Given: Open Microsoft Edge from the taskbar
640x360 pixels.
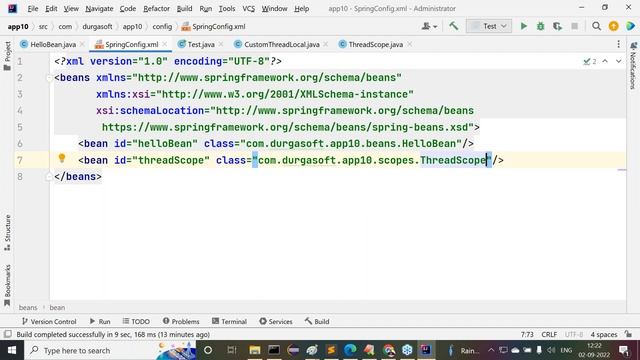Looking at the screenshot, I should click(x=350, y=350).
